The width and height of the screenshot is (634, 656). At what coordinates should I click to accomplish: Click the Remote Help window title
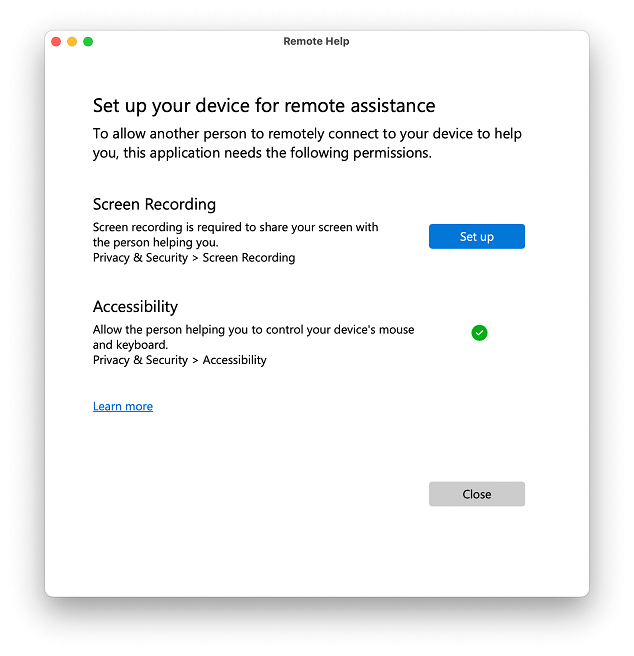[x=316, y=42]
